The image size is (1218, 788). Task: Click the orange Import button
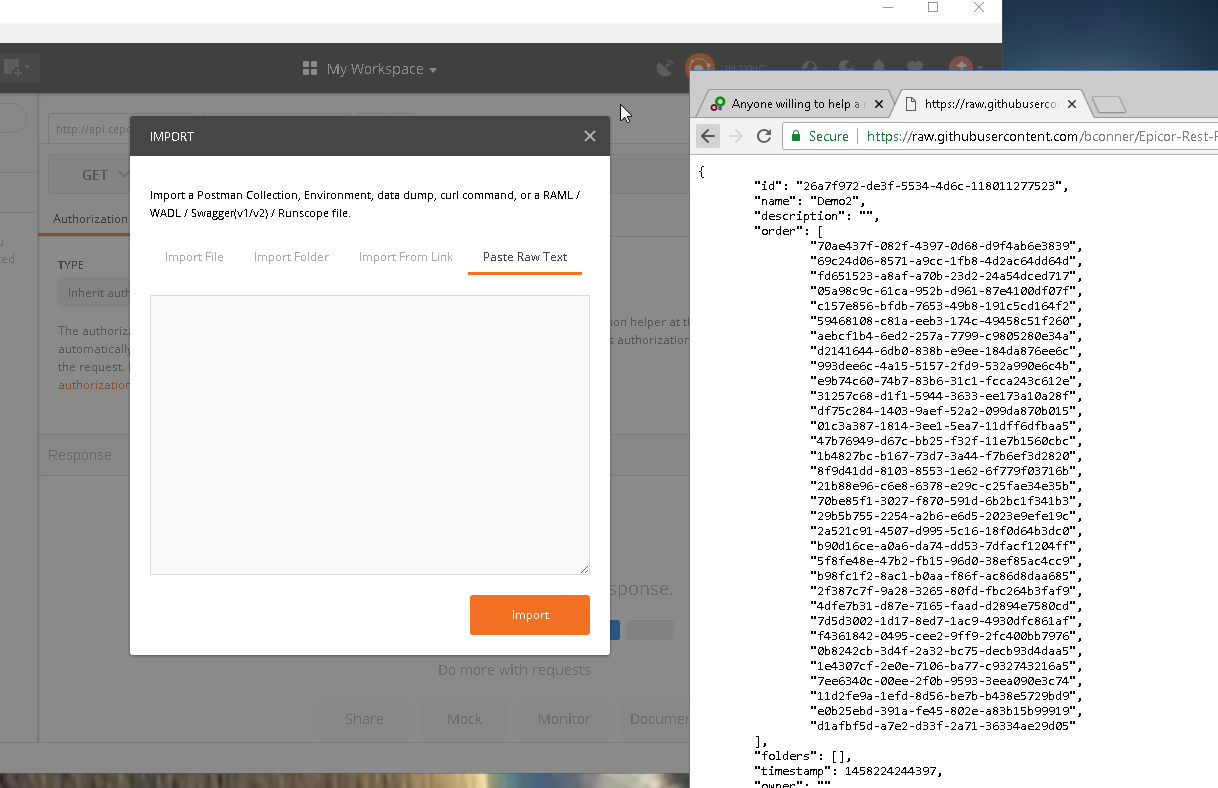click(x=530, y=615)
